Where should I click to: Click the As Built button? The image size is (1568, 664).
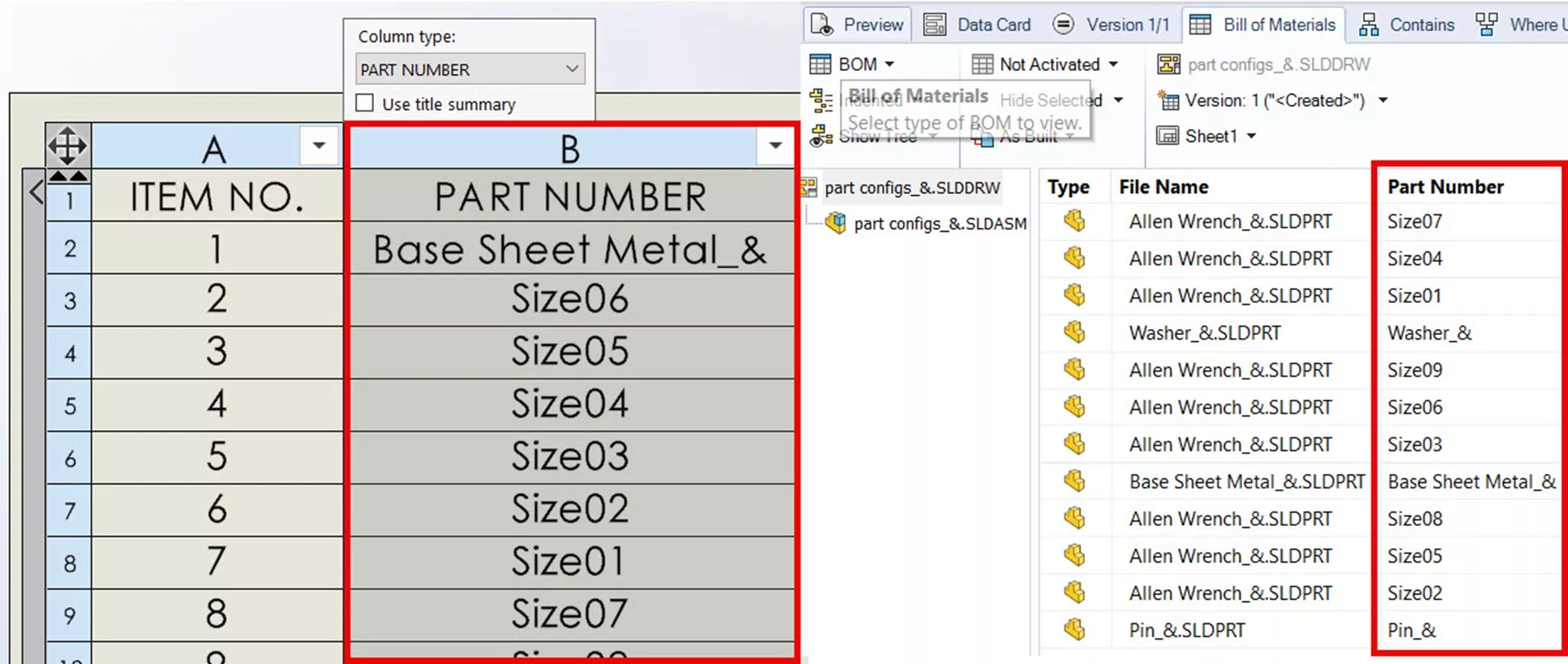1025,137
